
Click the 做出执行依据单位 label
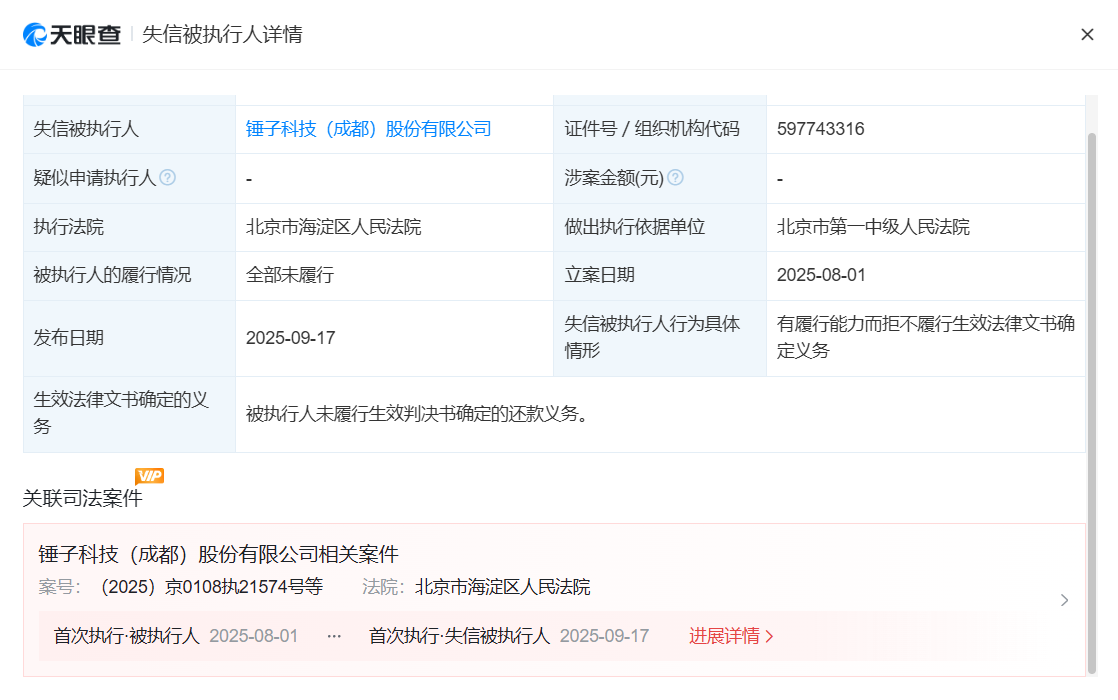pos(635,227)
